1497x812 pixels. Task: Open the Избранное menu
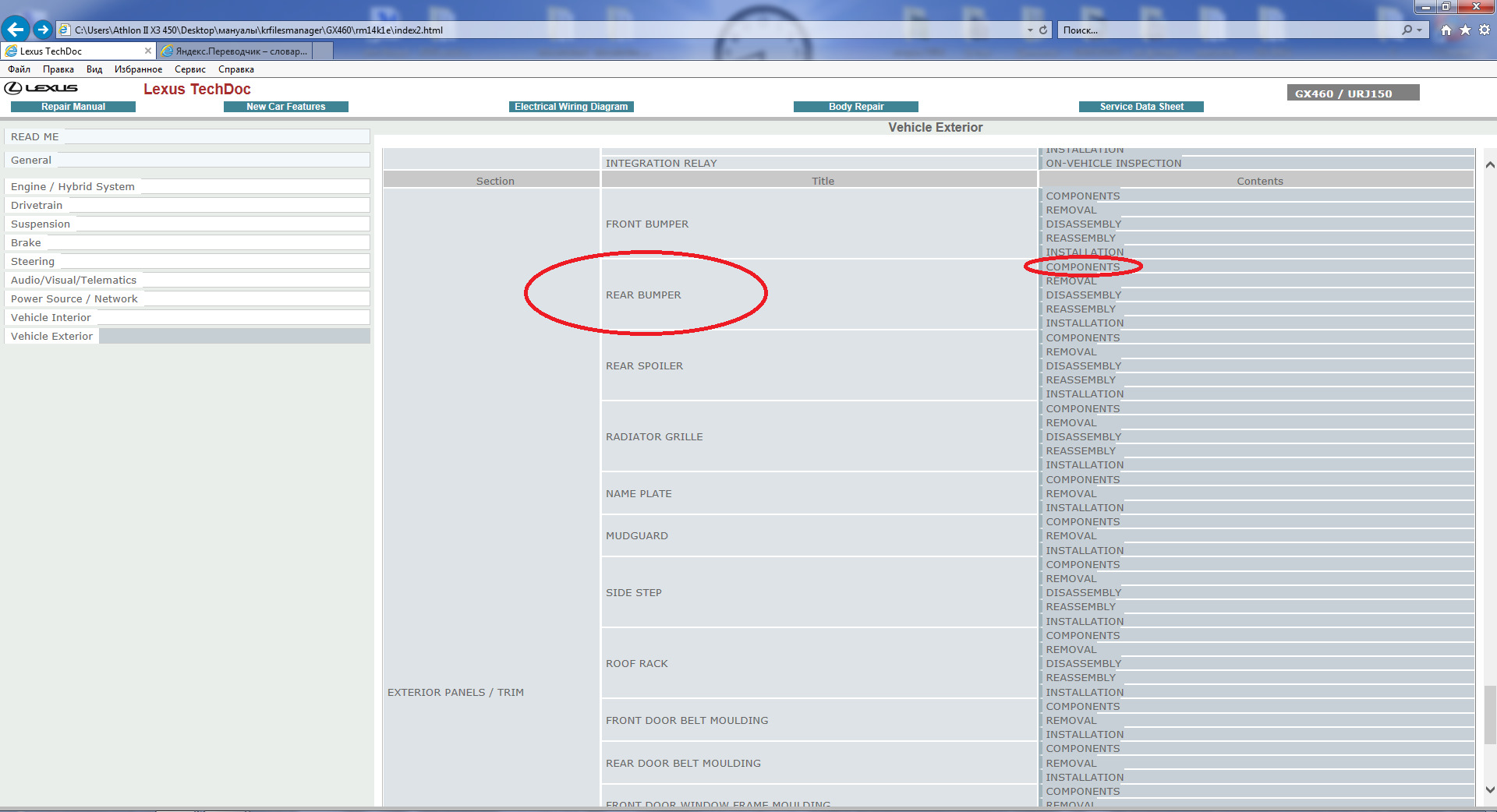(139, 69)
